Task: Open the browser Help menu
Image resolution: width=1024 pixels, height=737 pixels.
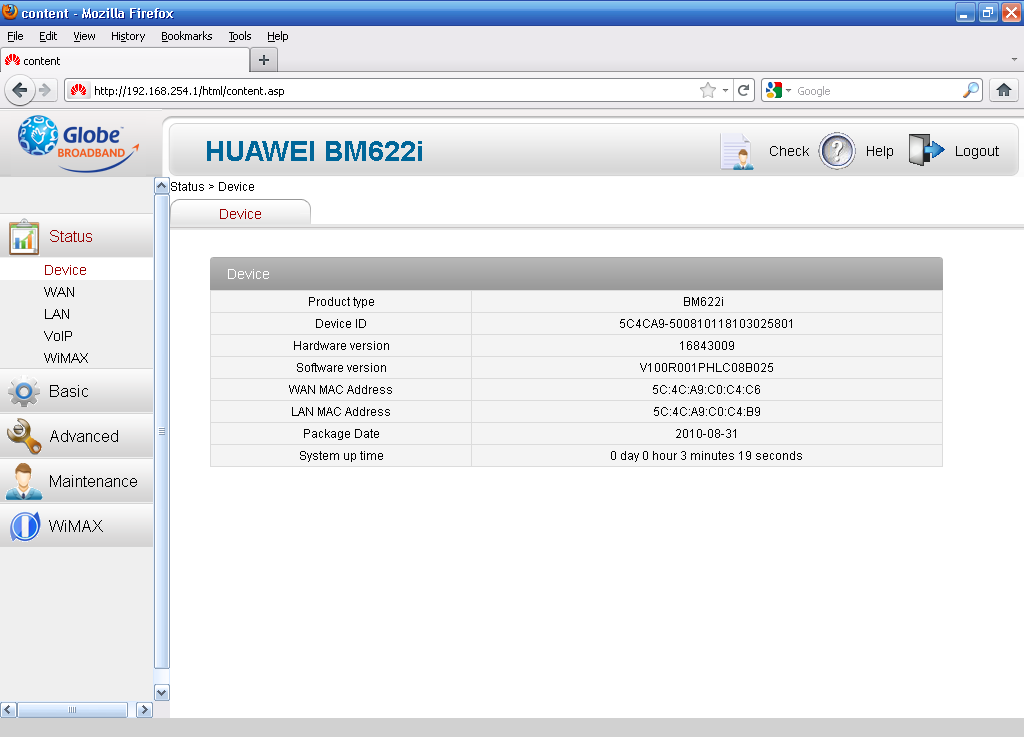Action: pyautogui.click(x=278, y=36)
